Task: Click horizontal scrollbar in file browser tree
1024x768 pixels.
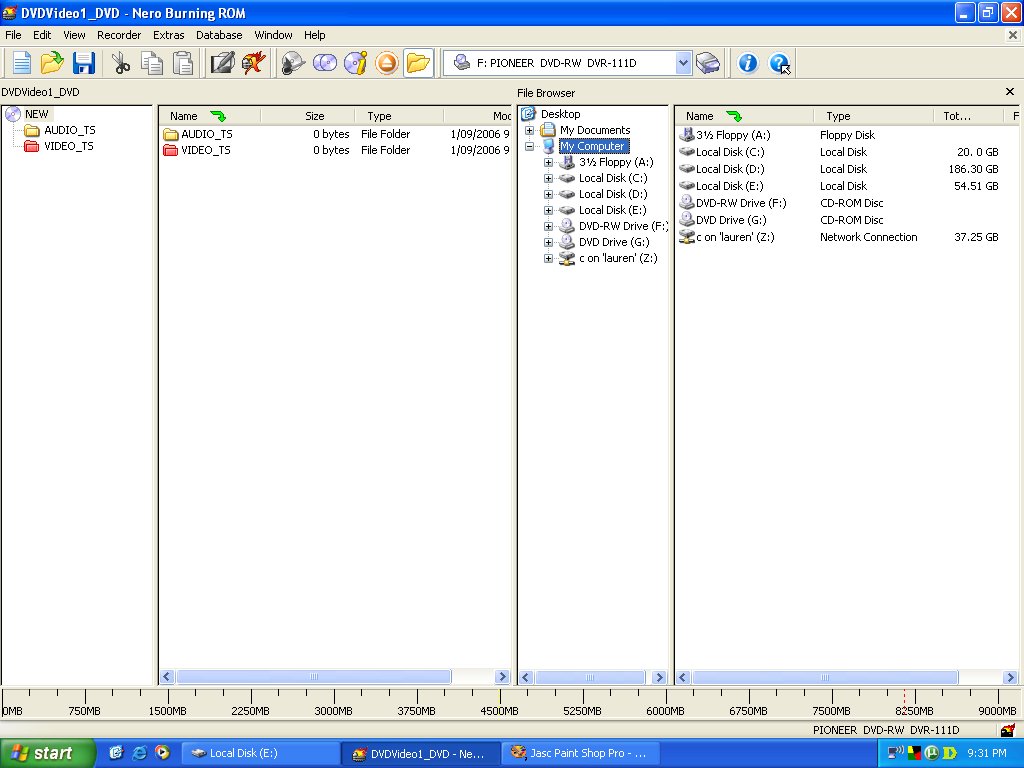Action: 590,677
